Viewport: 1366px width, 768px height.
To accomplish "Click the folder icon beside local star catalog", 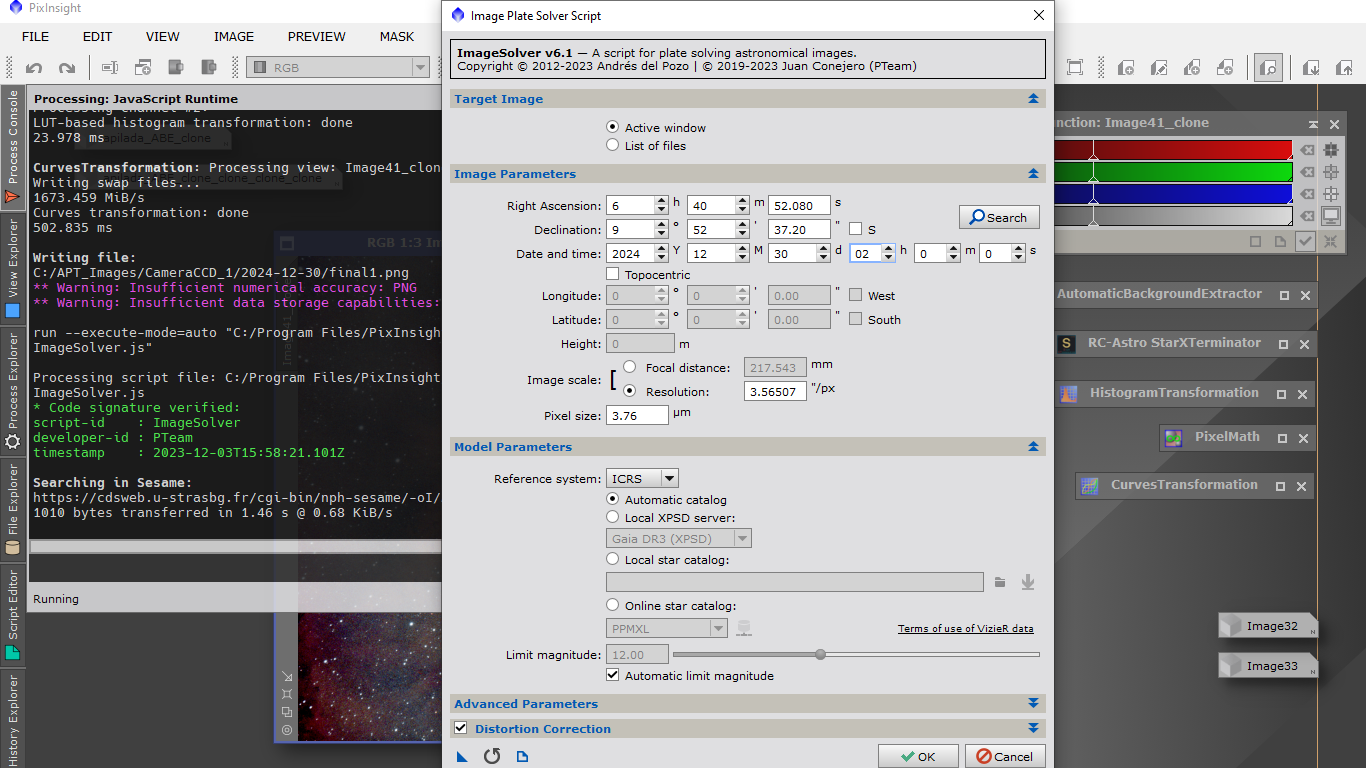I will pyautogui.click(x=1001, y=582).
